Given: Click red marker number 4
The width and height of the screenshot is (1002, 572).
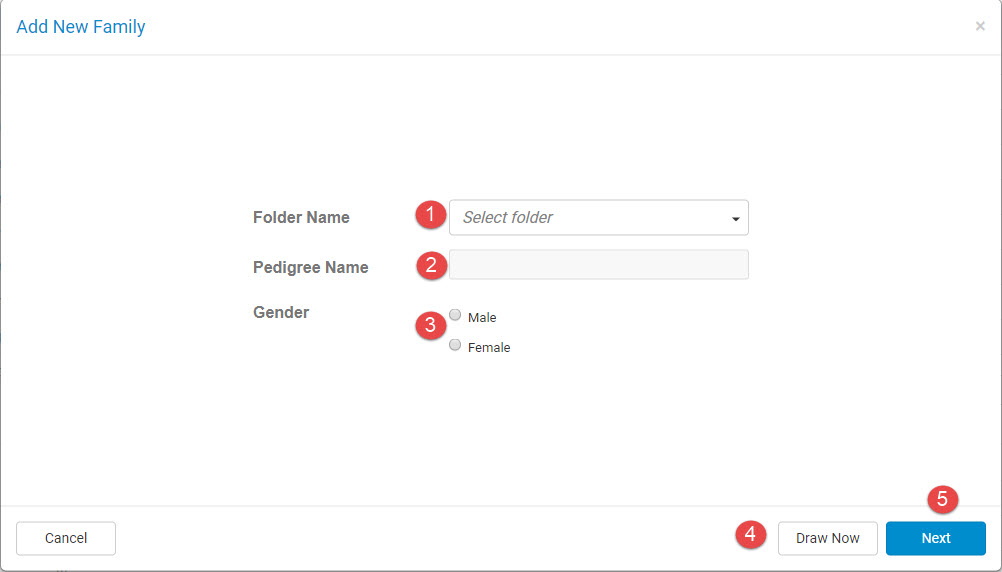Looking at the screenshot, I should 751,534.
